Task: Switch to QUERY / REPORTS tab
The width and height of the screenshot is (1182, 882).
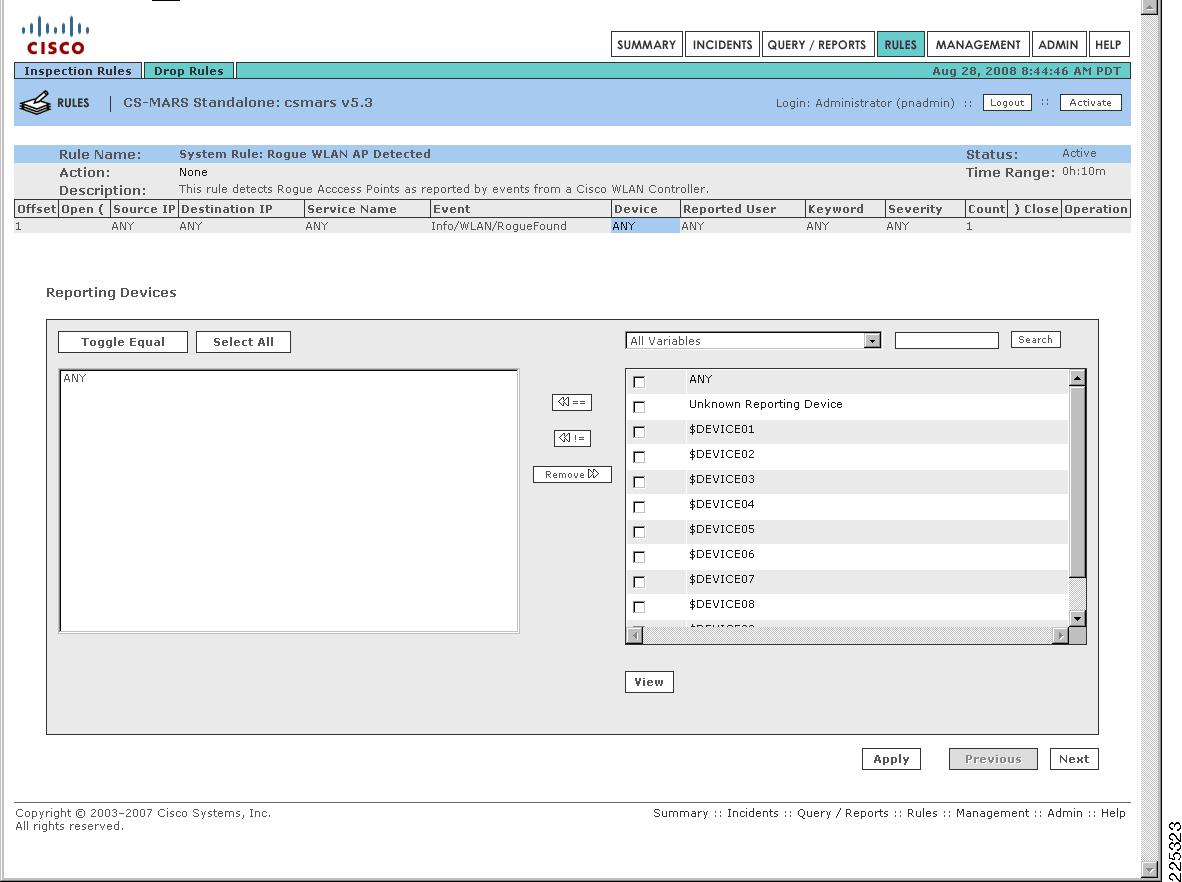Action: (x=817, y=44)
